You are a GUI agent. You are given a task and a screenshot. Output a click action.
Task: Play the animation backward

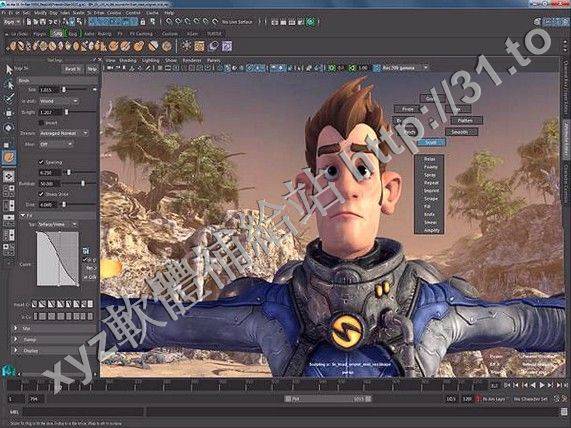click(x=533, y=385)
